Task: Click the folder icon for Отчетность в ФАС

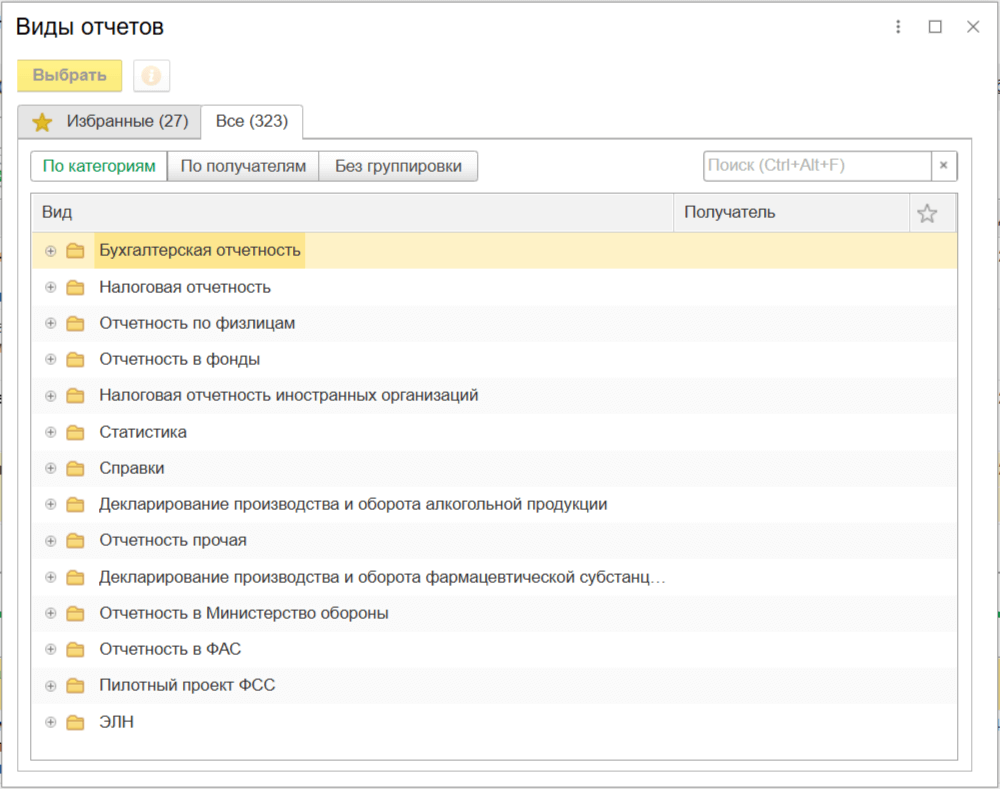Action: point(75,650)
